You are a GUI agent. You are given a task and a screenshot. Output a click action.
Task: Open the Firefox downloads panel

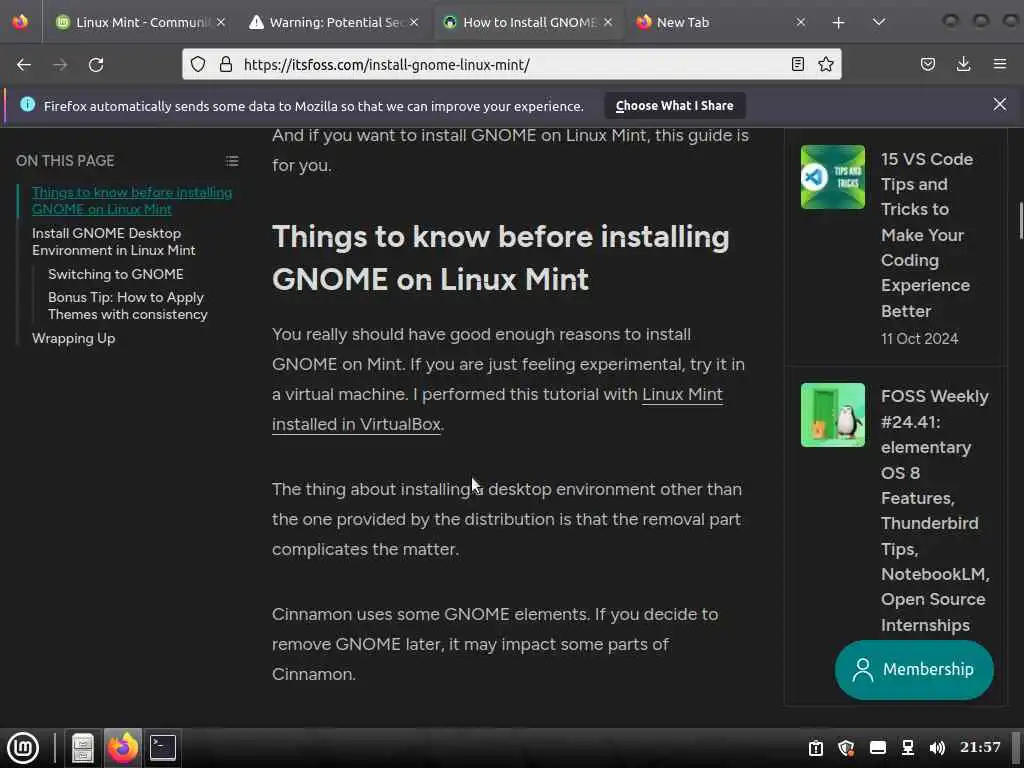[x=963, y=64]
